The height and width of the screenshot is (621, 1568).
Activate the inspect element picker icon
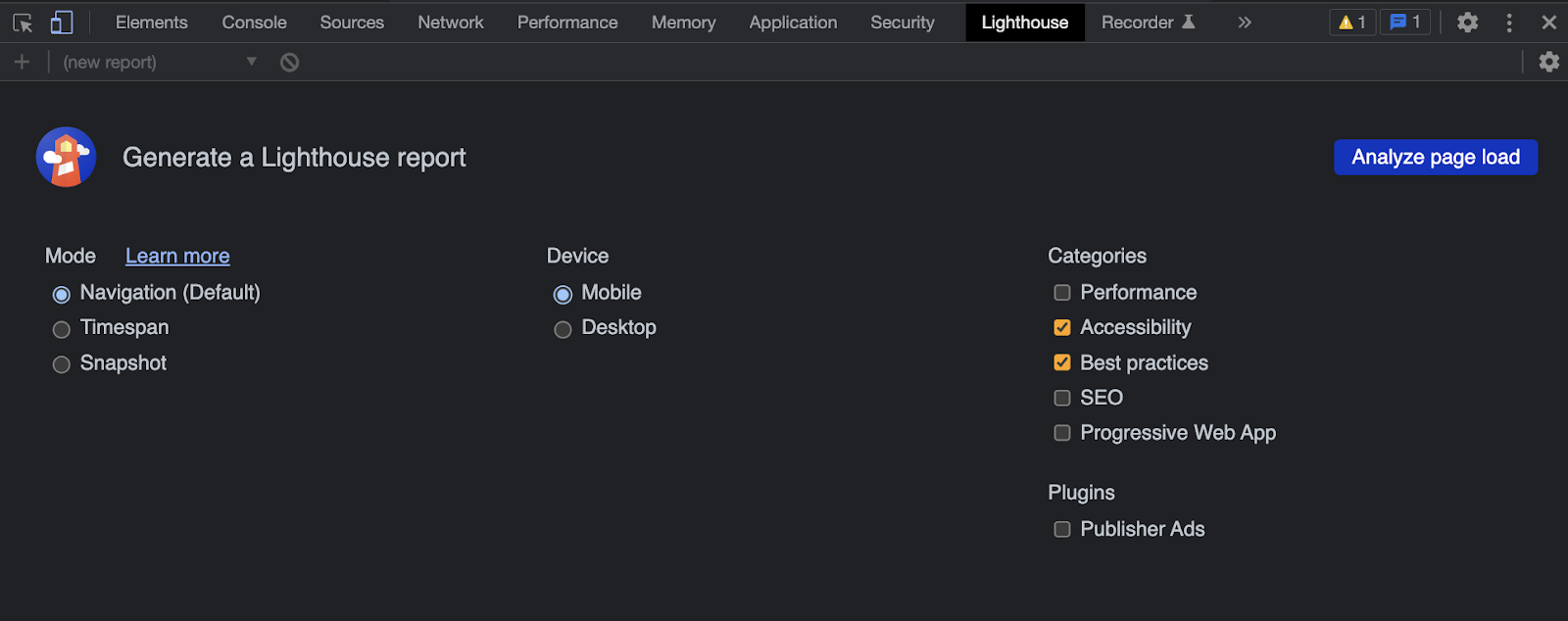[x=23, y=22]
